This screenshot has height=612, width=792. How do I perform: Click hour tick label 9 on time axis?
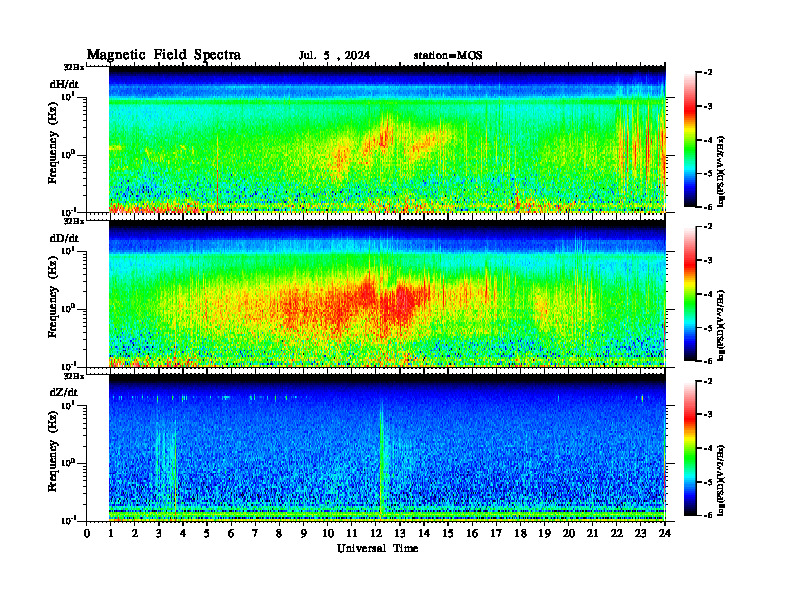tap(304, 534)
